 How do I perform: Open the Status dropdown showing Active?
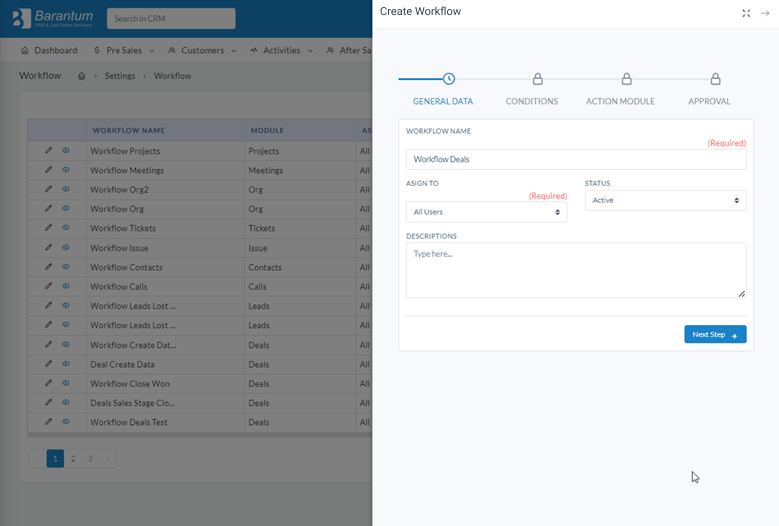665,200
